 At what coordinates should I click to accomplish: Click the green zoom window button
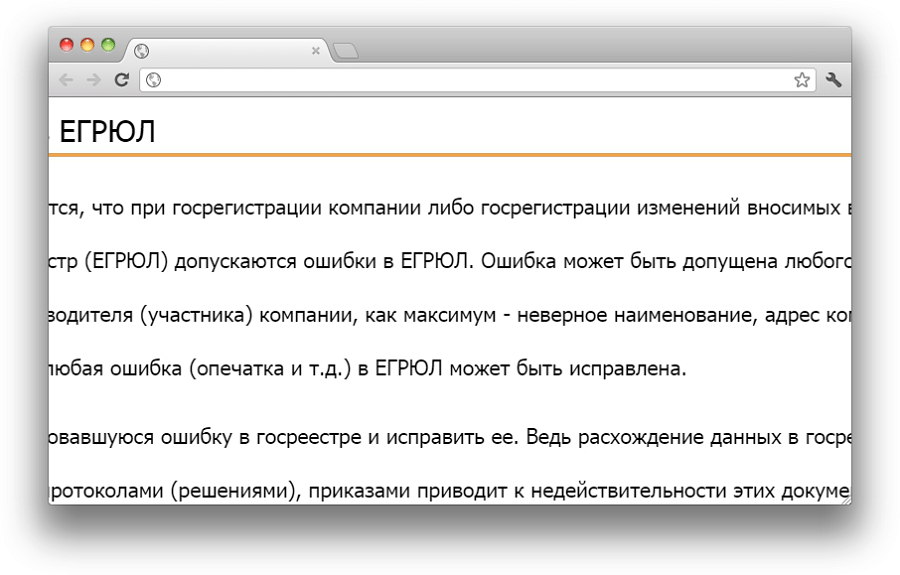point(108,45)
